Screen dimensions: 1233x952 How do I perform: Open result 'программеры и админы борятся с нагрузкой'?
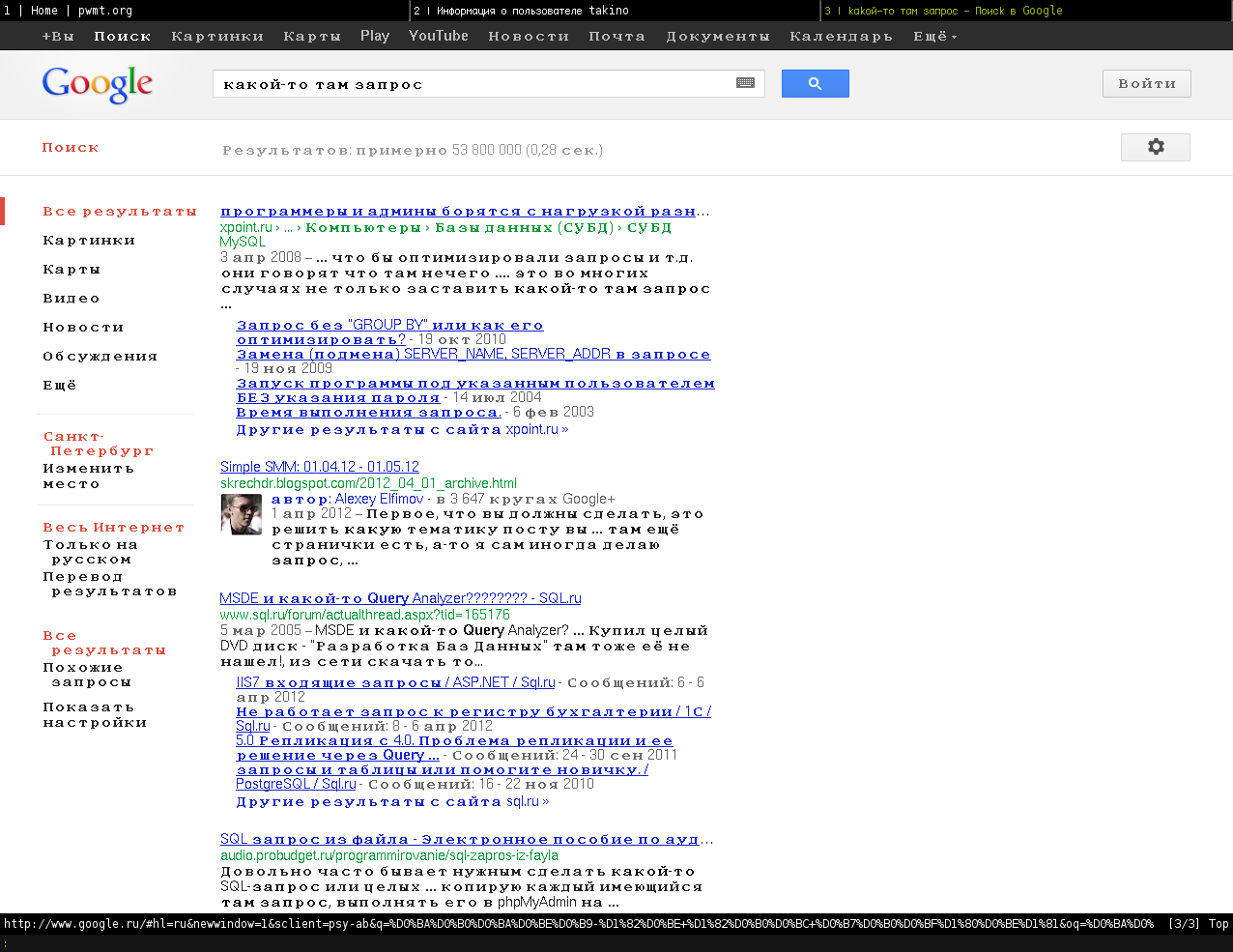(x=464, y=212)
